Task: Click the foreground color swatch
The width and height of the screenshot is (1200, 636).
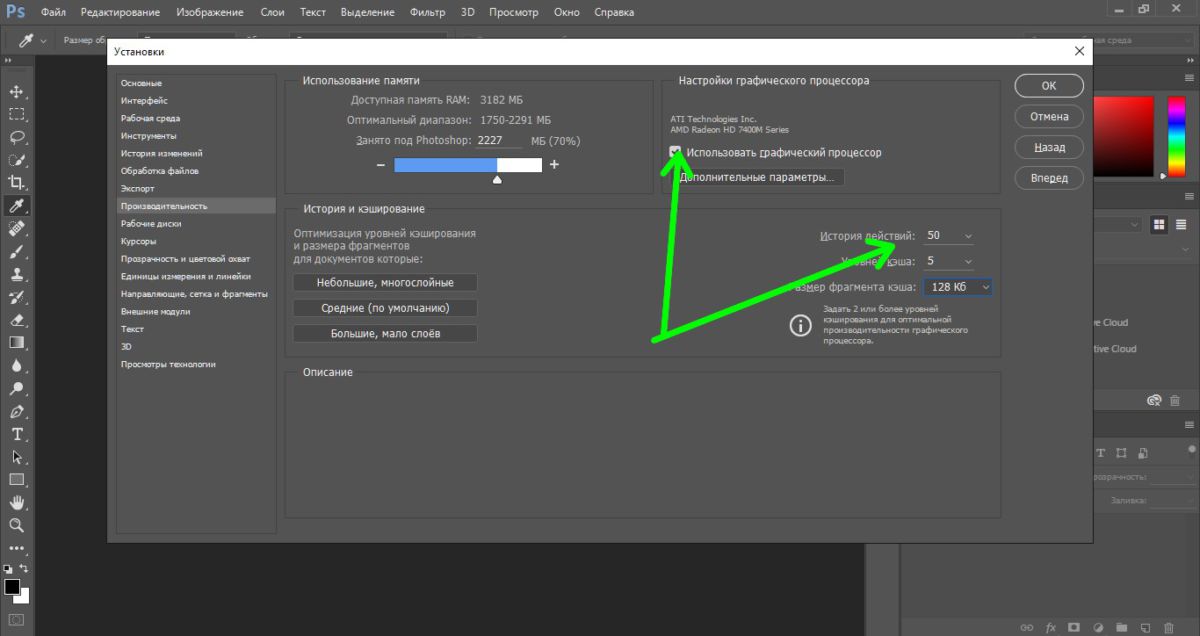Action: pyautogui.click(x=11, y=586)
